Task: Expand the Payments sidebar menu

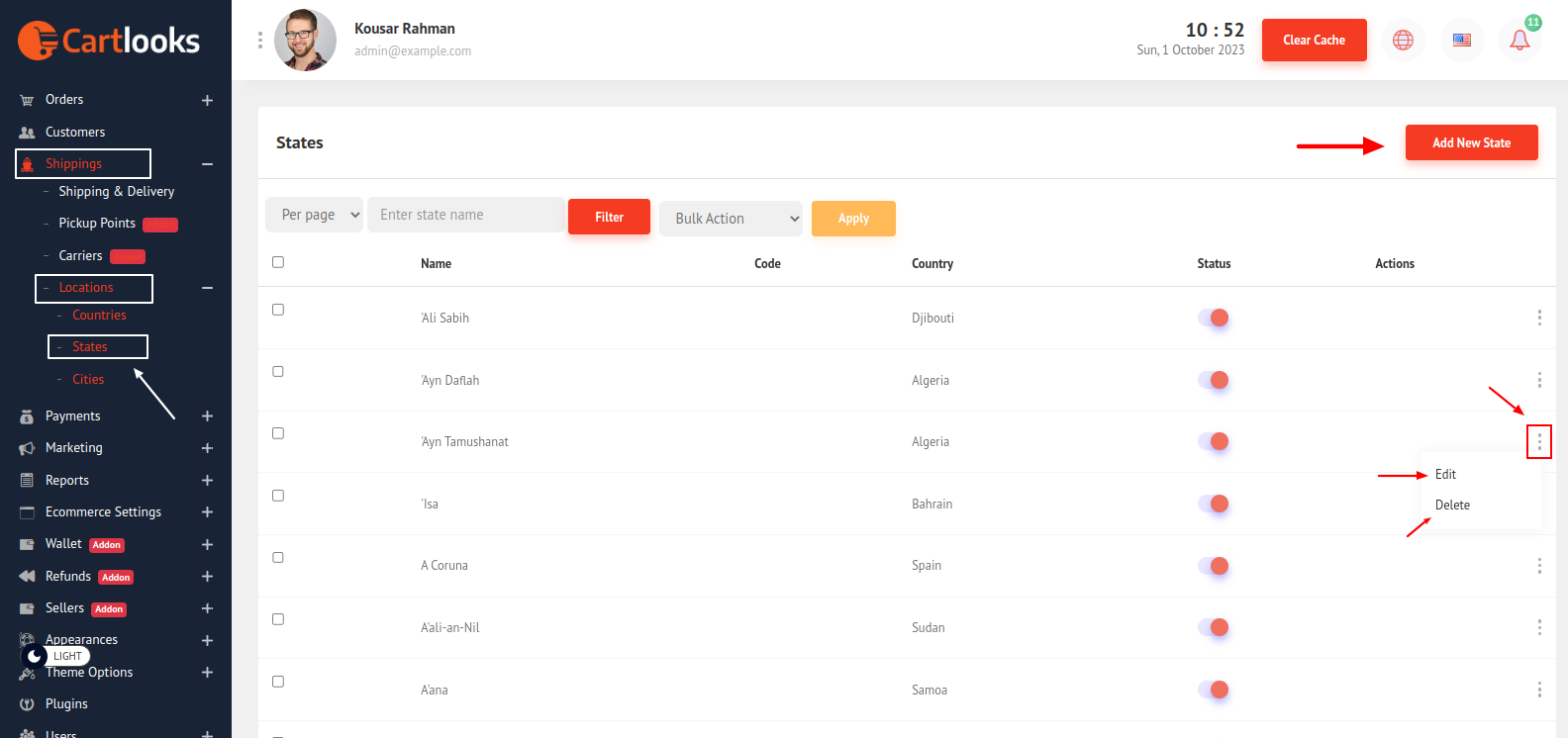Action: (x=207, y=416)
